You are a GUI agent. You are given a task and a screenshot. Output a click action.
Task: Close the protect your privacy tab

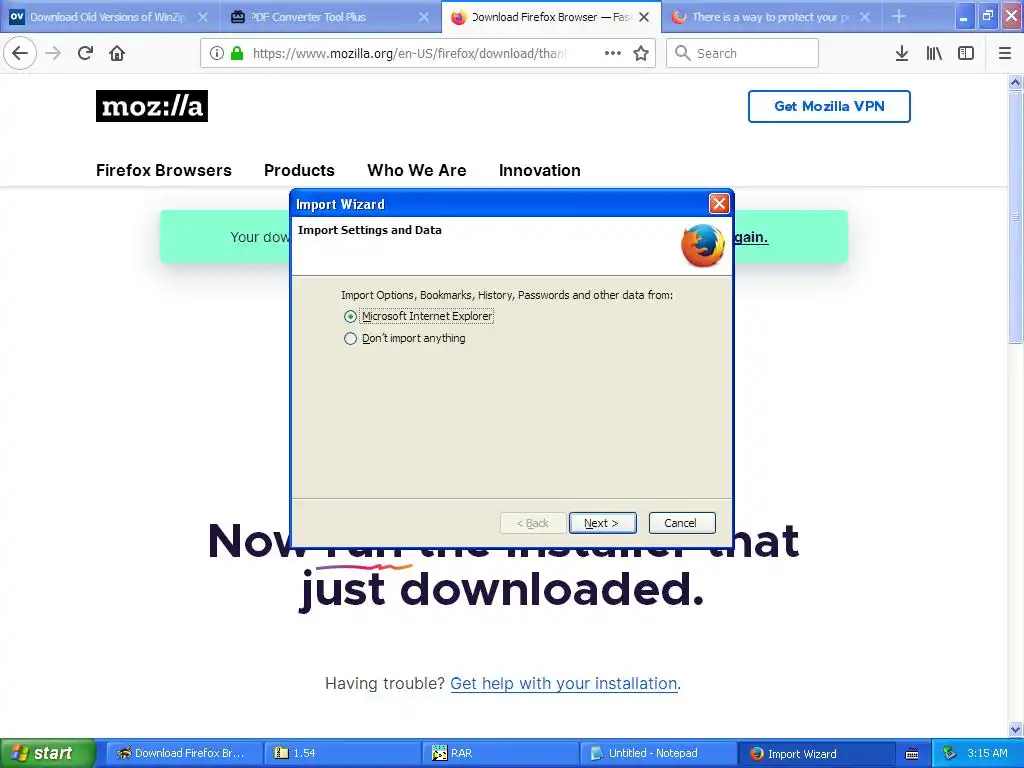tap(865, 17)
